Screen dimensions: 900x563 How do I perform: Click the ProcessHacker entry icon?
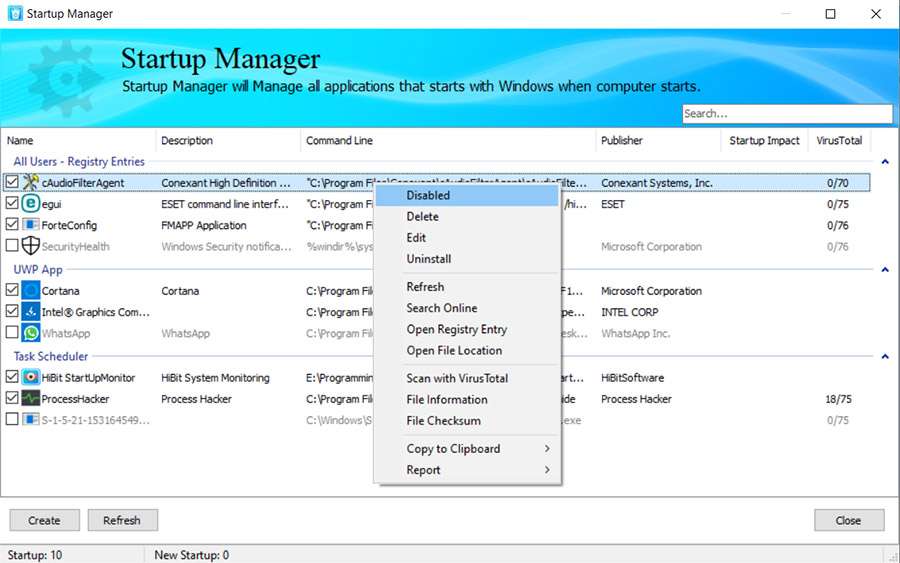point(30,399)
